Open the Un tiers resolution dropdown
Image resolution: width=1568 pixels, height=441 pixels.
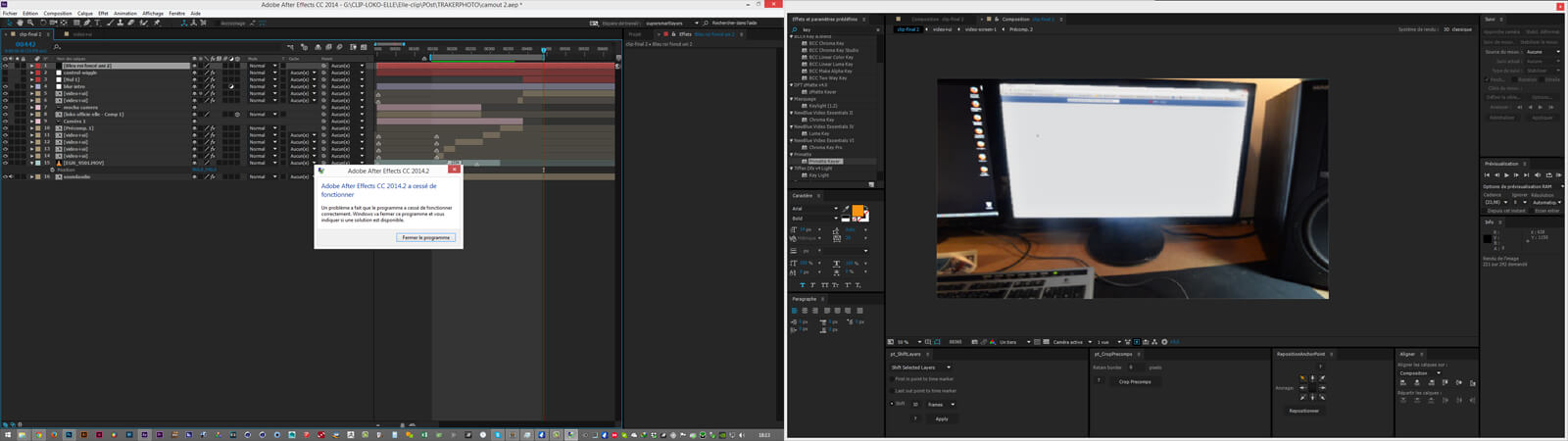pyautogui.click(x=1015, y=342)
